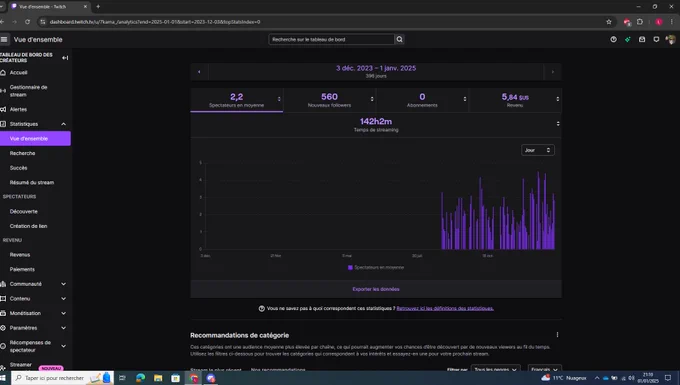Open the hamburger menu next to Vue d'ensemble
Image resolution: width=680 pixels, height=385 pixels.
[x=4, y=39]
